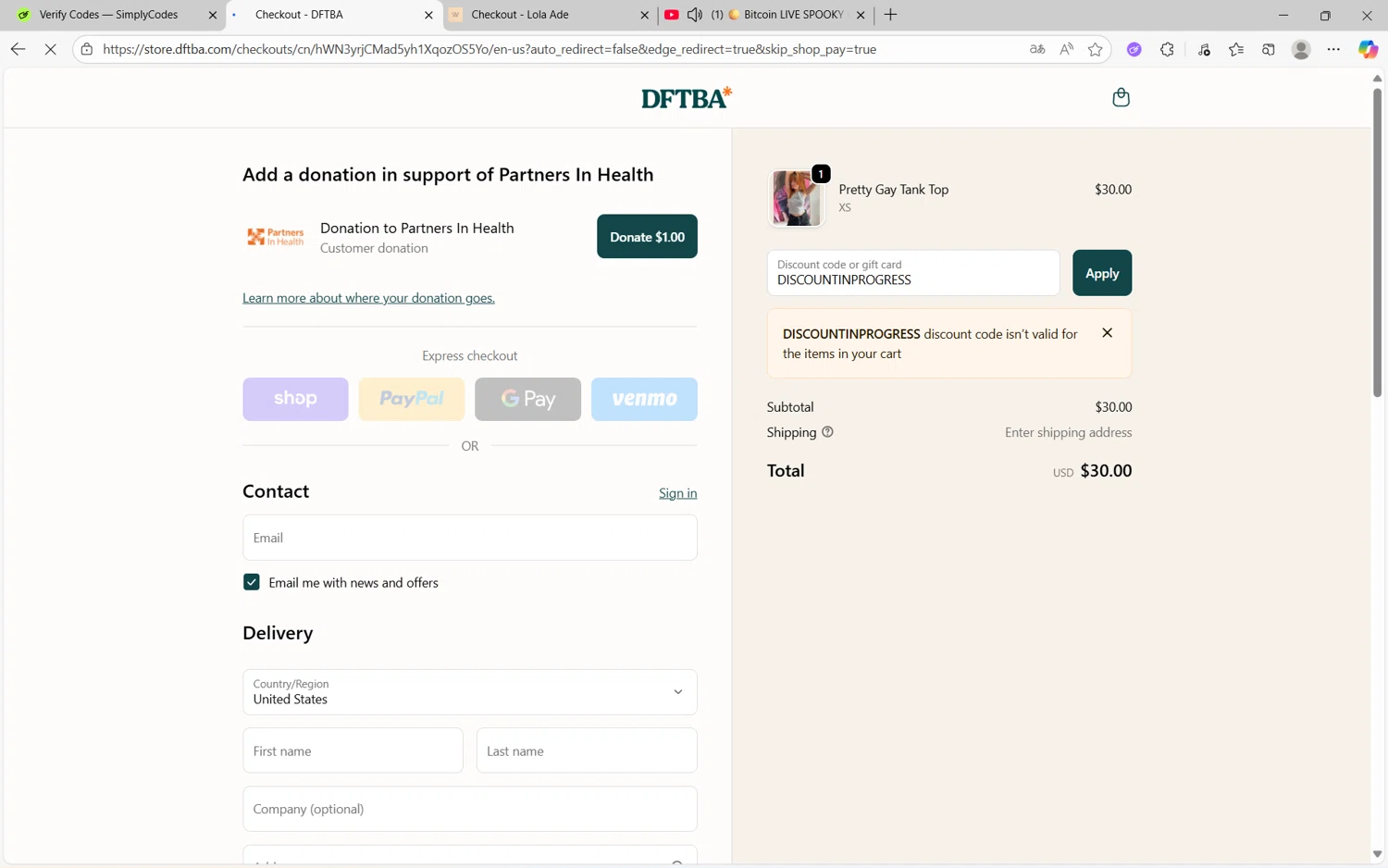Switch to Bitcoin LIVE SPOOKY tab
This screenshot has height=868, width=1388.
coord(766,15)
